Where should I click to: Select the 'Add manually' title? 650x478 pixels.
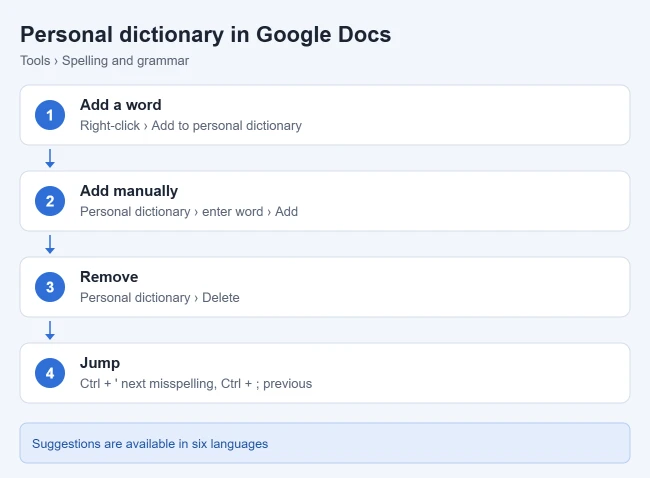(x=129, y=191)
